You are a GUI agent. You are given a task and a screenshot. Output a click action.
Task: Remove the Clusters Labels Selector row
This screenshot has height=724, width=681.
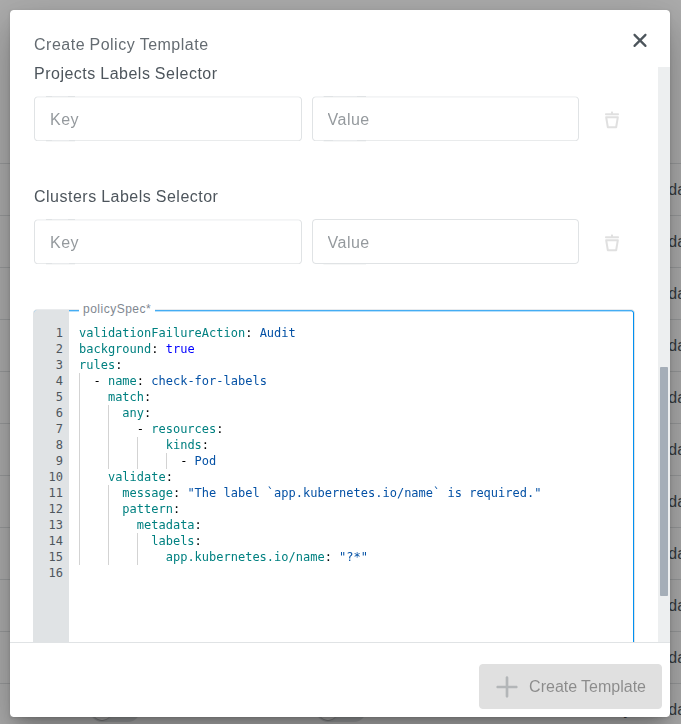click(612, 243)
